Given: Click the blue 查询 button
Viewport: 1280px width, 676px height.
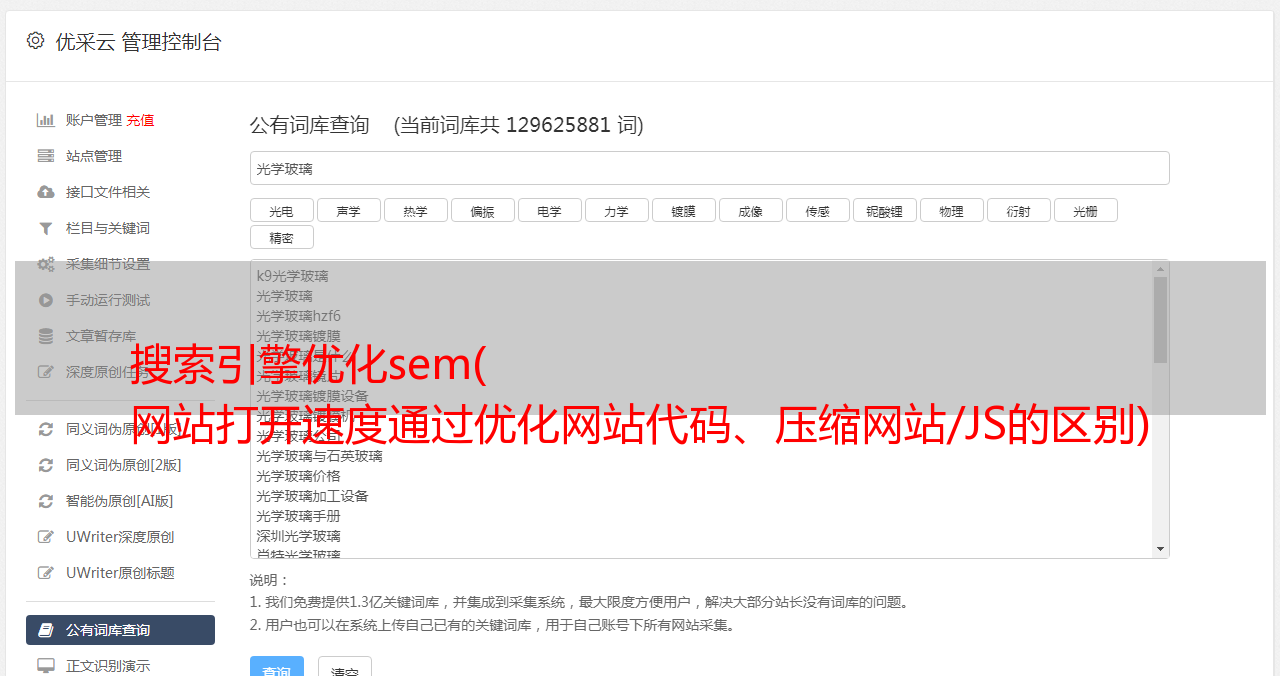Looking at the screenshot, I should [x=277, y=666].
